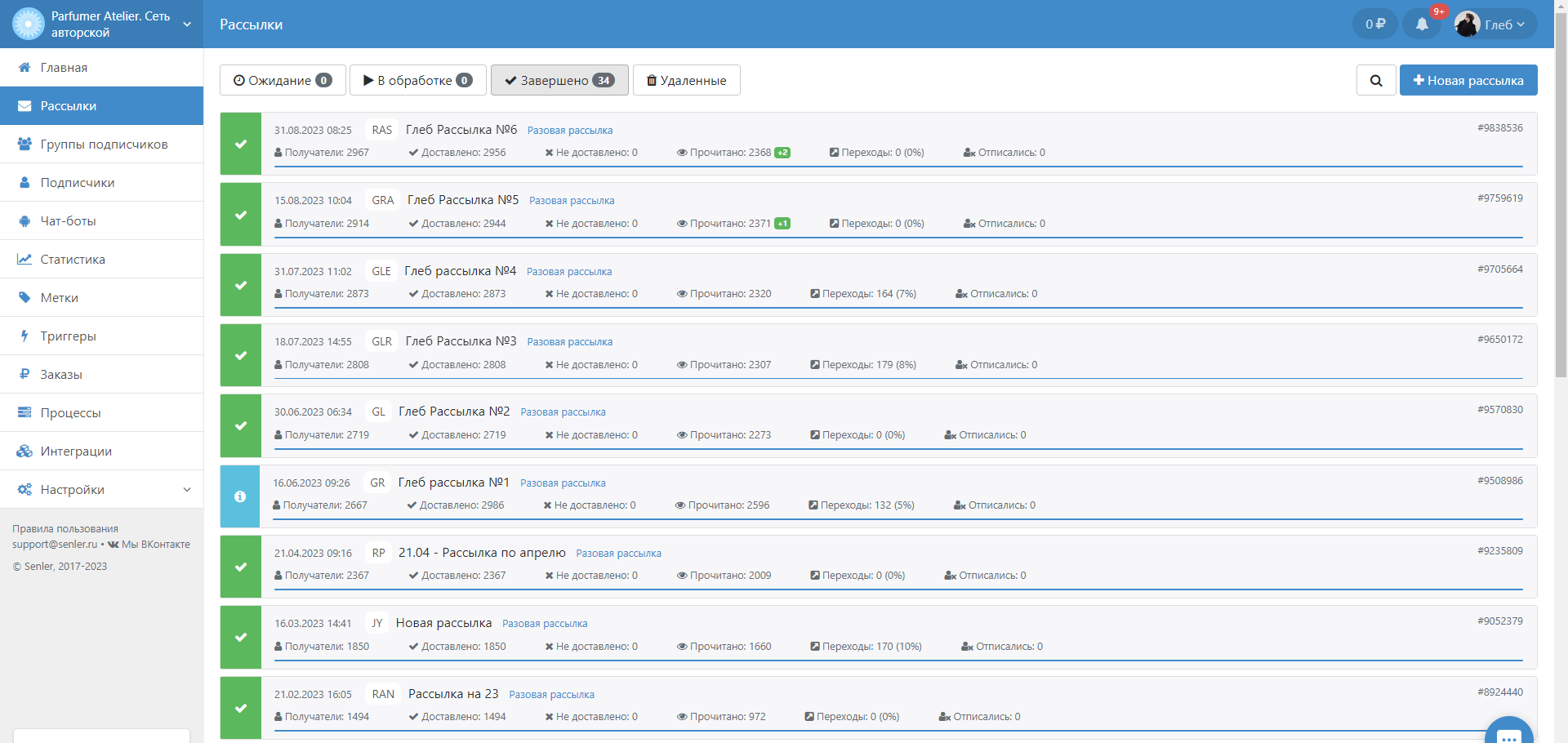This screenshot has width=1568, height=743.
Task: Click the +2 badge on Рассылка №6
Action: pyautogui.click(x=782, y=153)
